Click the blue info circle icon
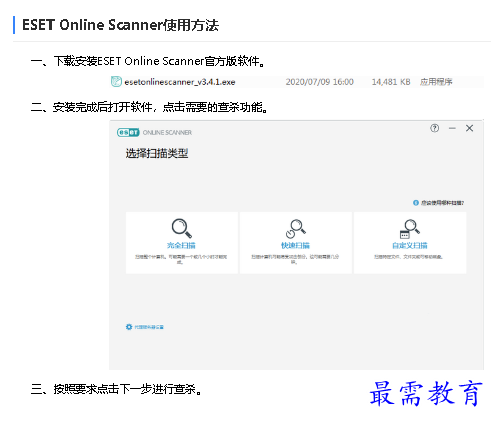The width and height of the screenshot is (491, 425). 416,203
